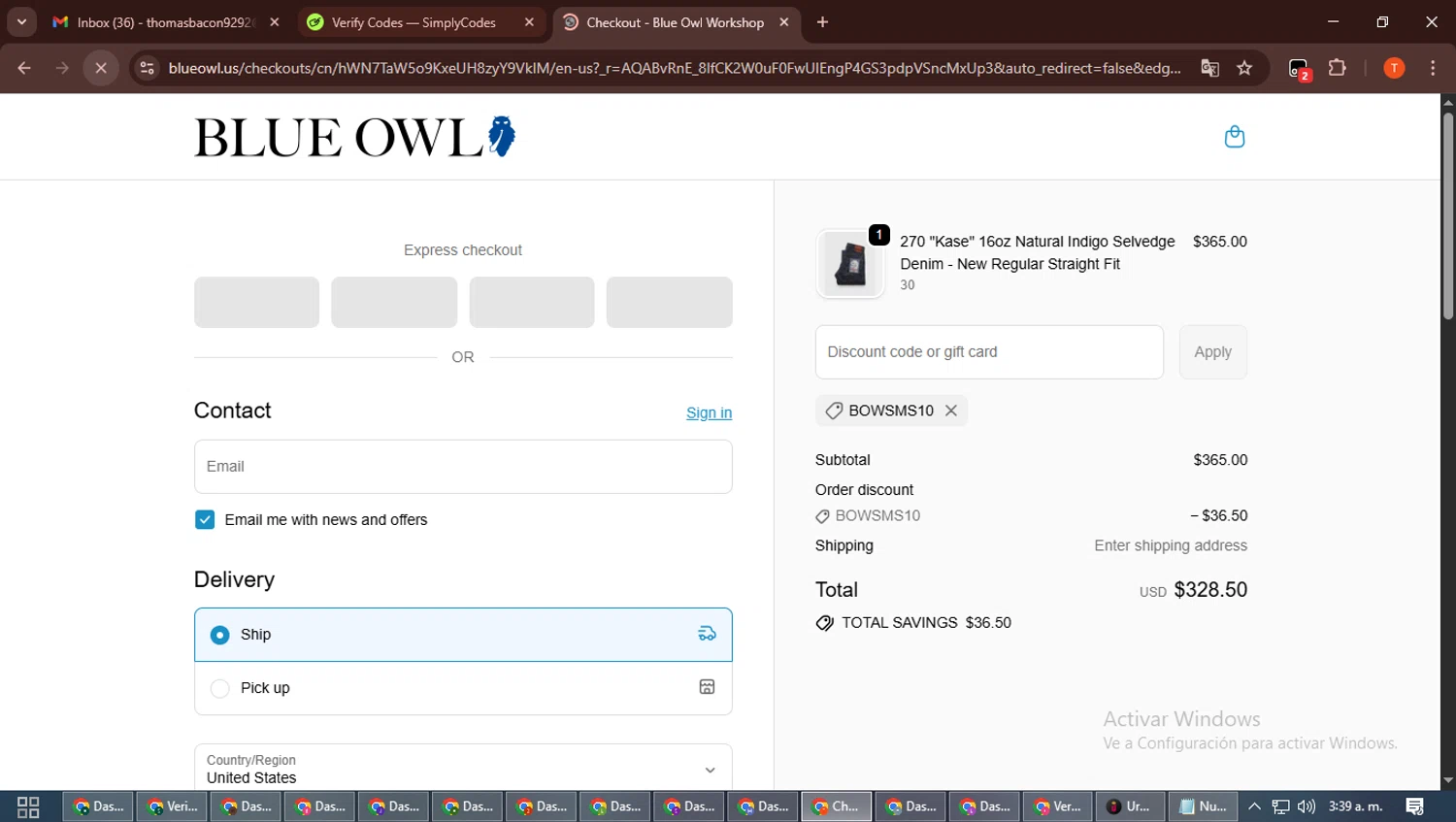Click the second express checkout placeholder button
Screen dimensions: 1456x822
click(394, 302)
